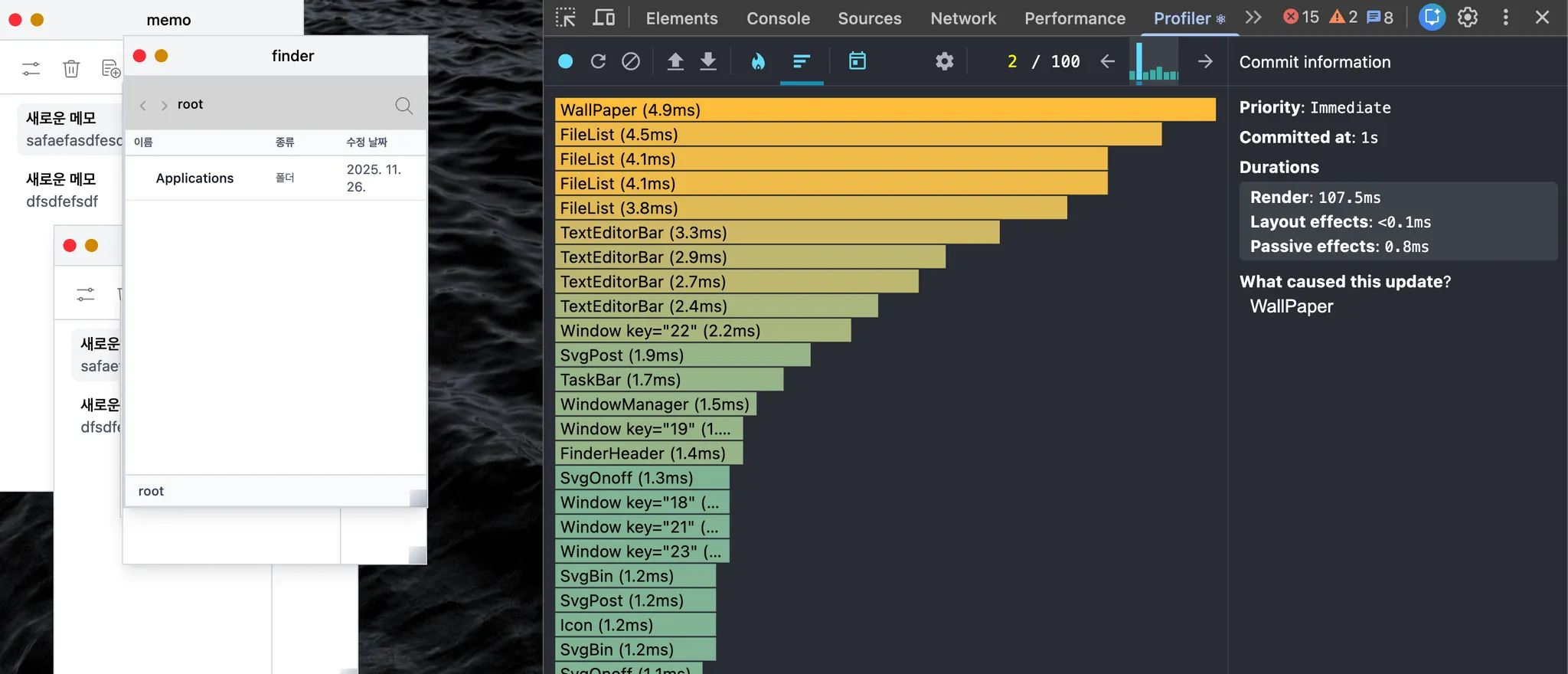The height and width of the screenshot is (674, 1568).
Task: Switch to Flamegraph chart view
Action: pos(758,61)
